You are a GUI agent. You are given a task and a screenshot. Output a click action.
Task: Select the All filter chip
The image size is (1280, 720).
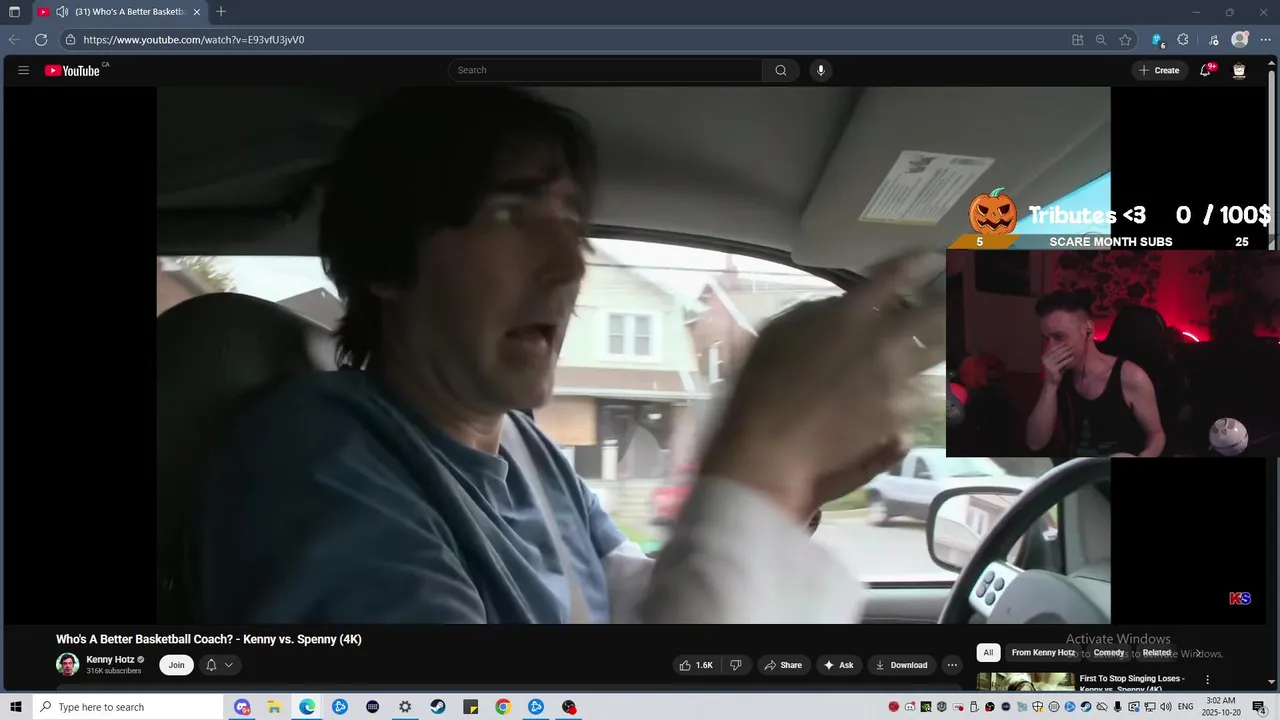point(988,653)
